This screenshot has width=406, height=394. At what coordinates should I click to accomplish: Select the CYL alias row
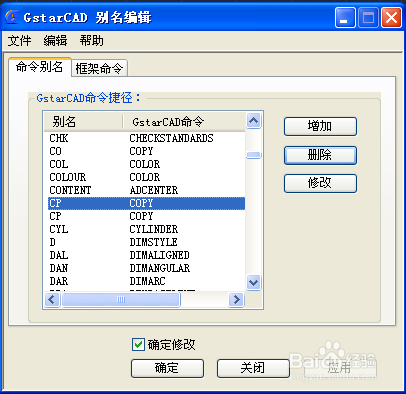pos(147,229)
